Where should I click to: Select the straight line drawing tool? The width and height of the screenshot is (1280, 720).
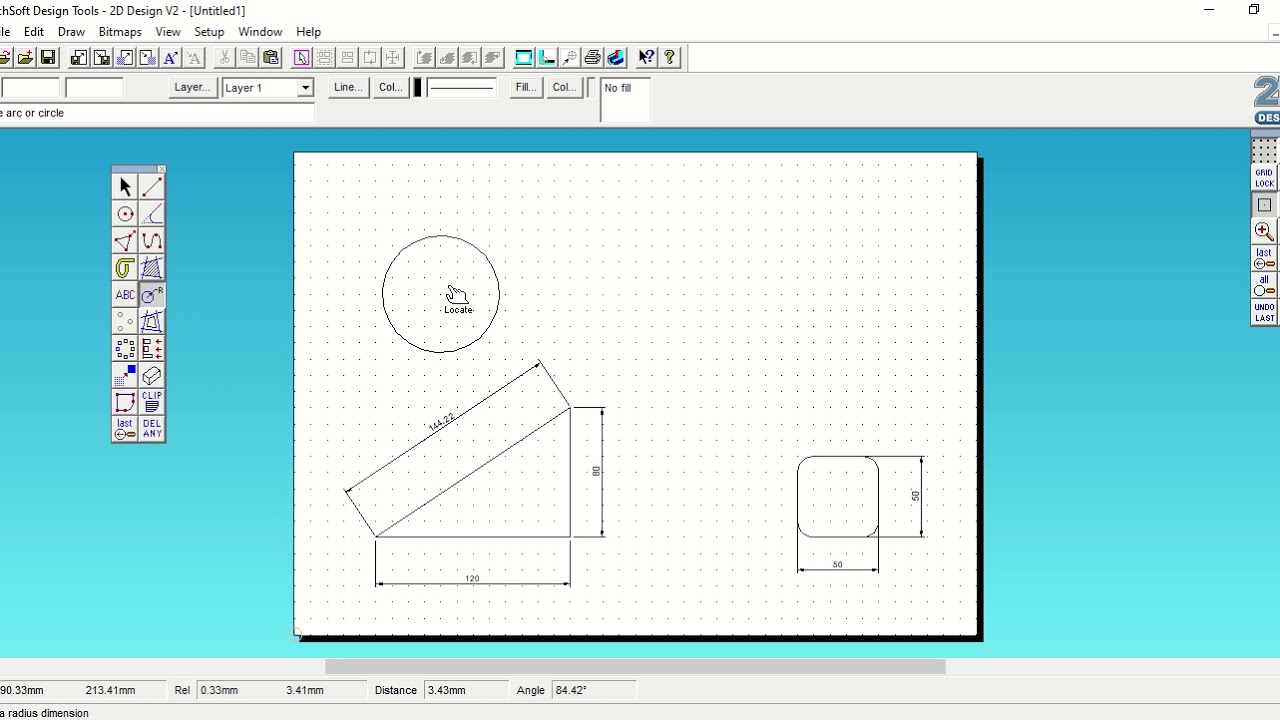pos(152,187)
